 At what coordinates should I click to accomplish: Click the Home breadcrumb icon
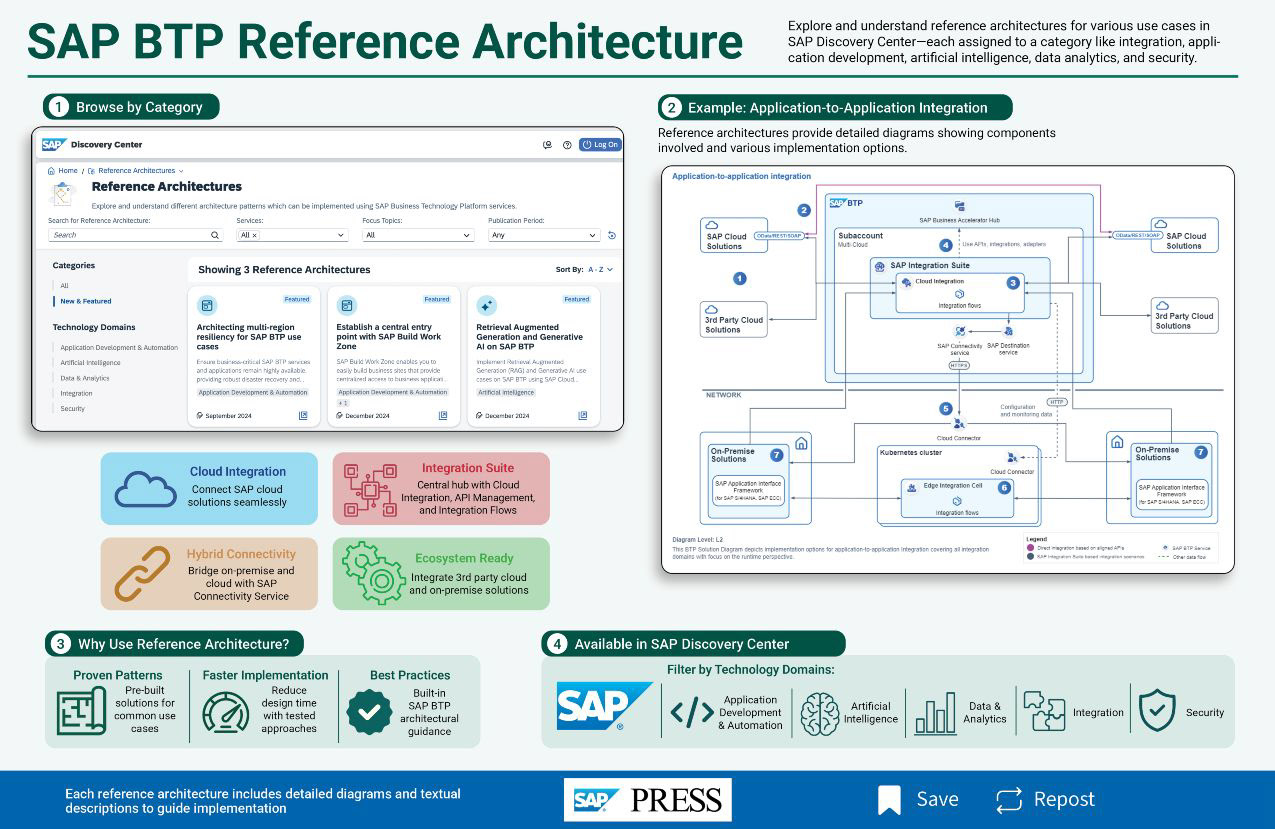52,171
